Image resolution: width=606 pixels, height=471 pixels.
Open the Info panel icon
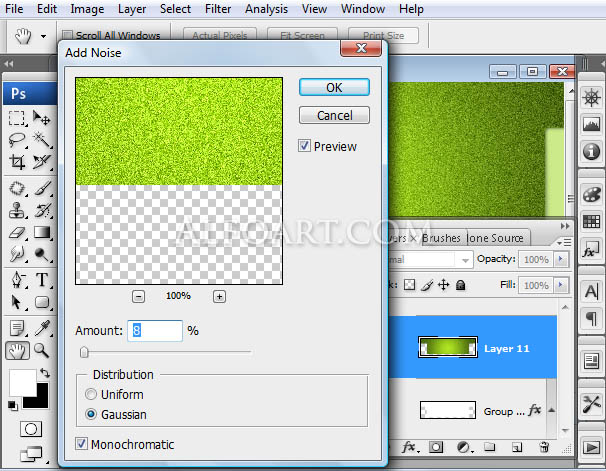[x=591, y=151]
